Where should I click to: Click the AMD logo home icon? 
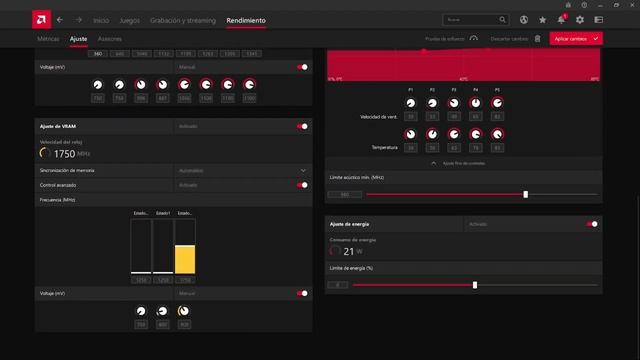[x=41, y=20]
